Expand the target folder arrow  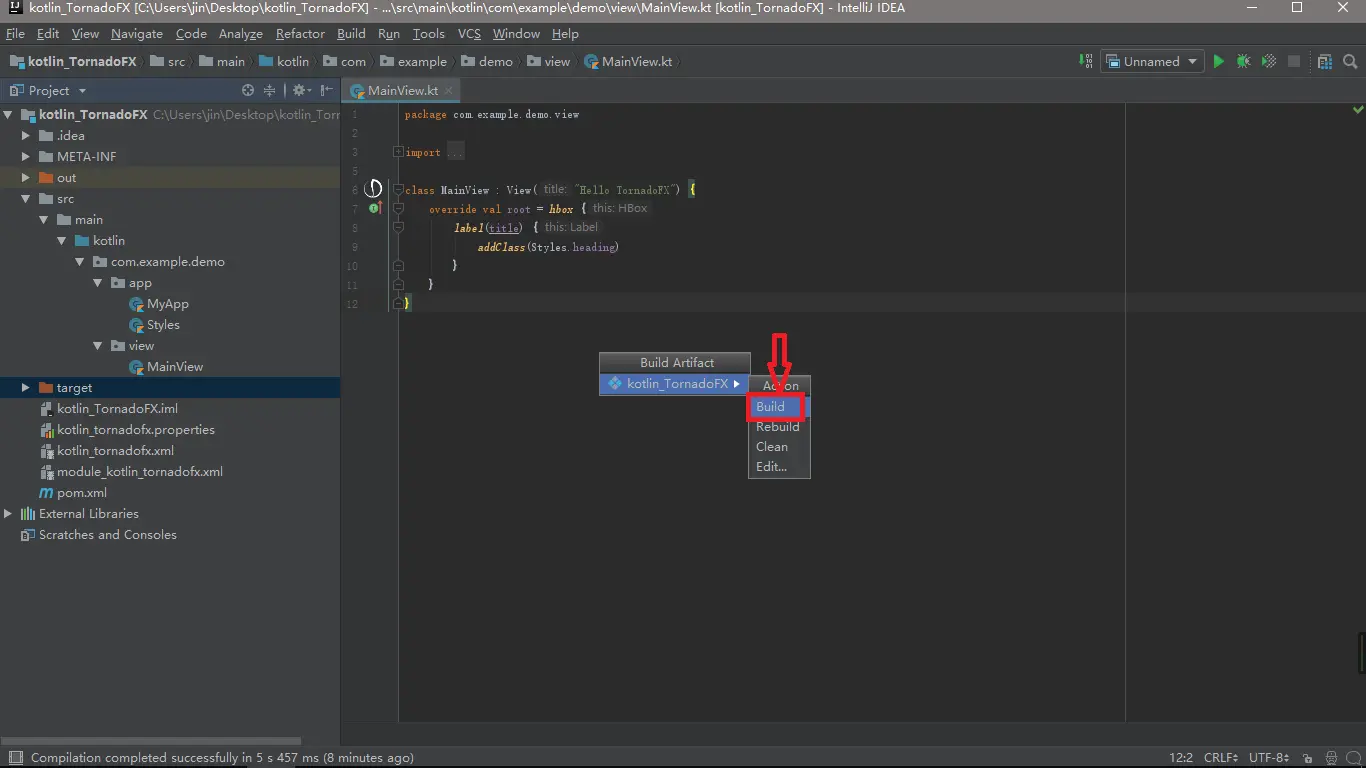26,388
